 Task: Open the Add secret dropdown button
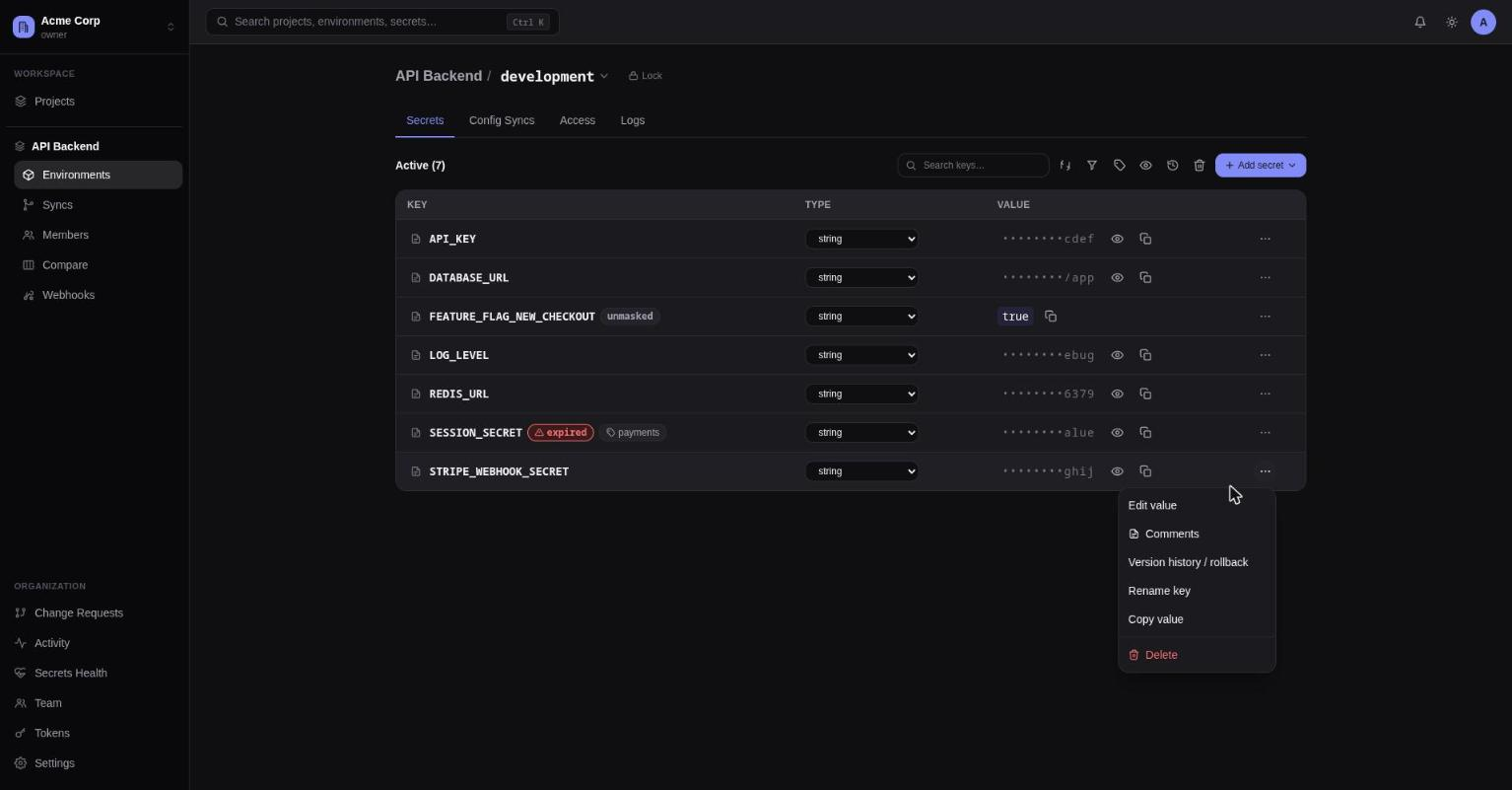coord(1261,166)
